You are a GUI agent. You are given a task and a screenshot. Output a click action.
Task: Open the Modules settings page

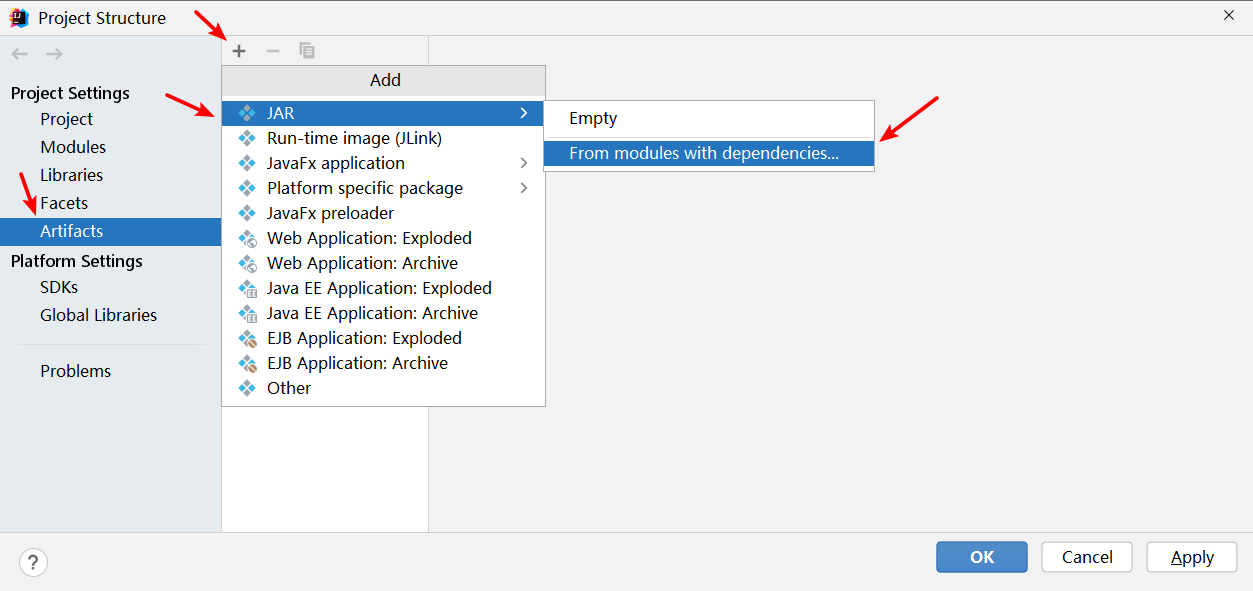[73, 147]
